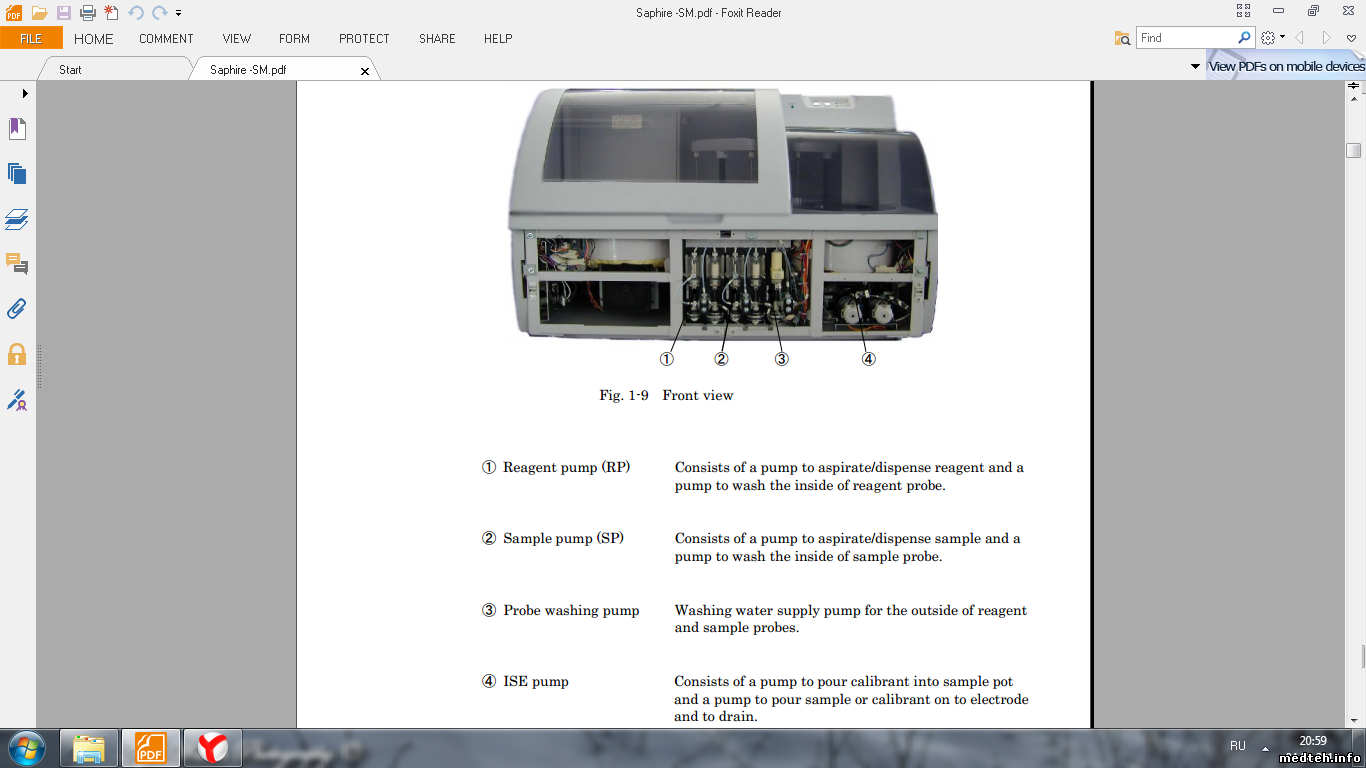Switch to the Start tab

[x=70, y=70]
